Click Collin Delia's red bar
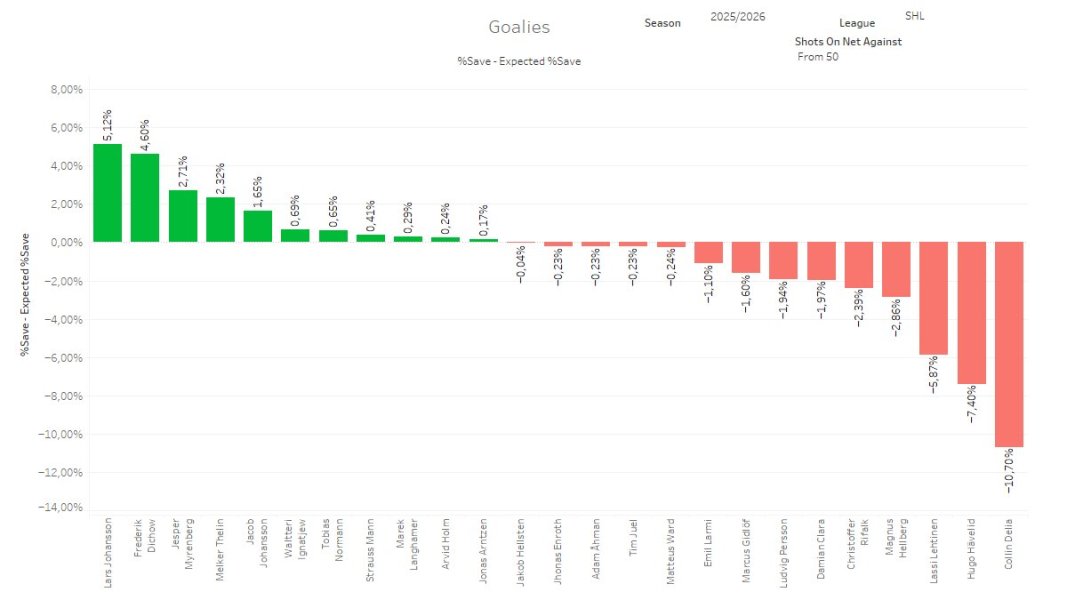 [x=1009, y=344]
